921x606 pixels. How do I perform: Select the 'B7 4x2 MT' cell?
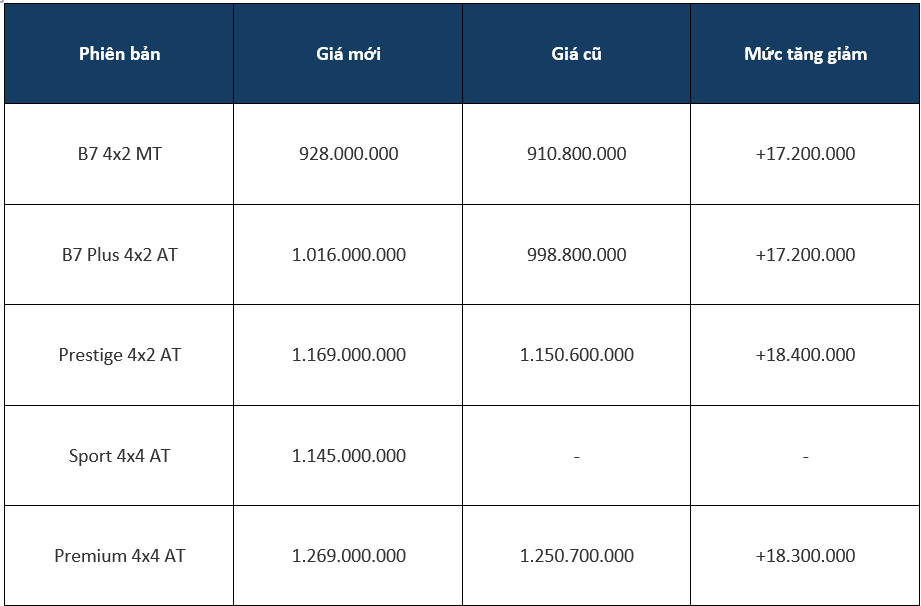[119, 154]
